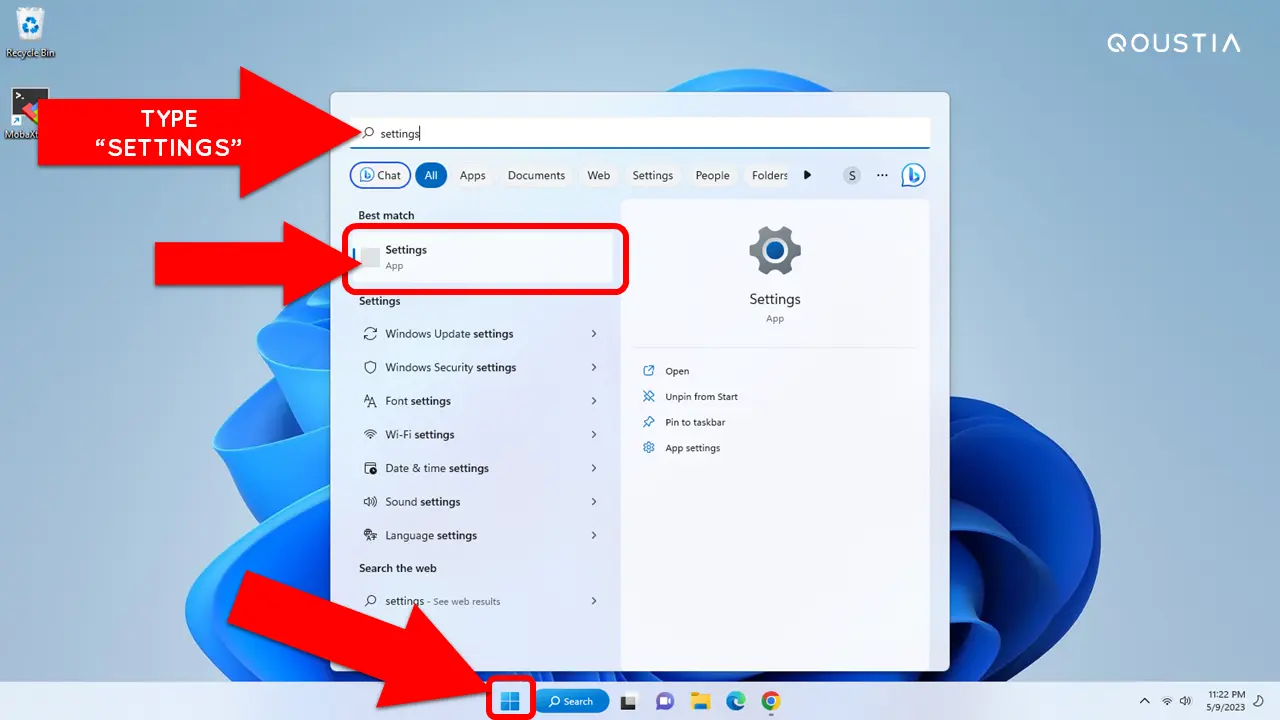Select the All filter tab
Screen dimensions: 1280x720
coord(431,175)
